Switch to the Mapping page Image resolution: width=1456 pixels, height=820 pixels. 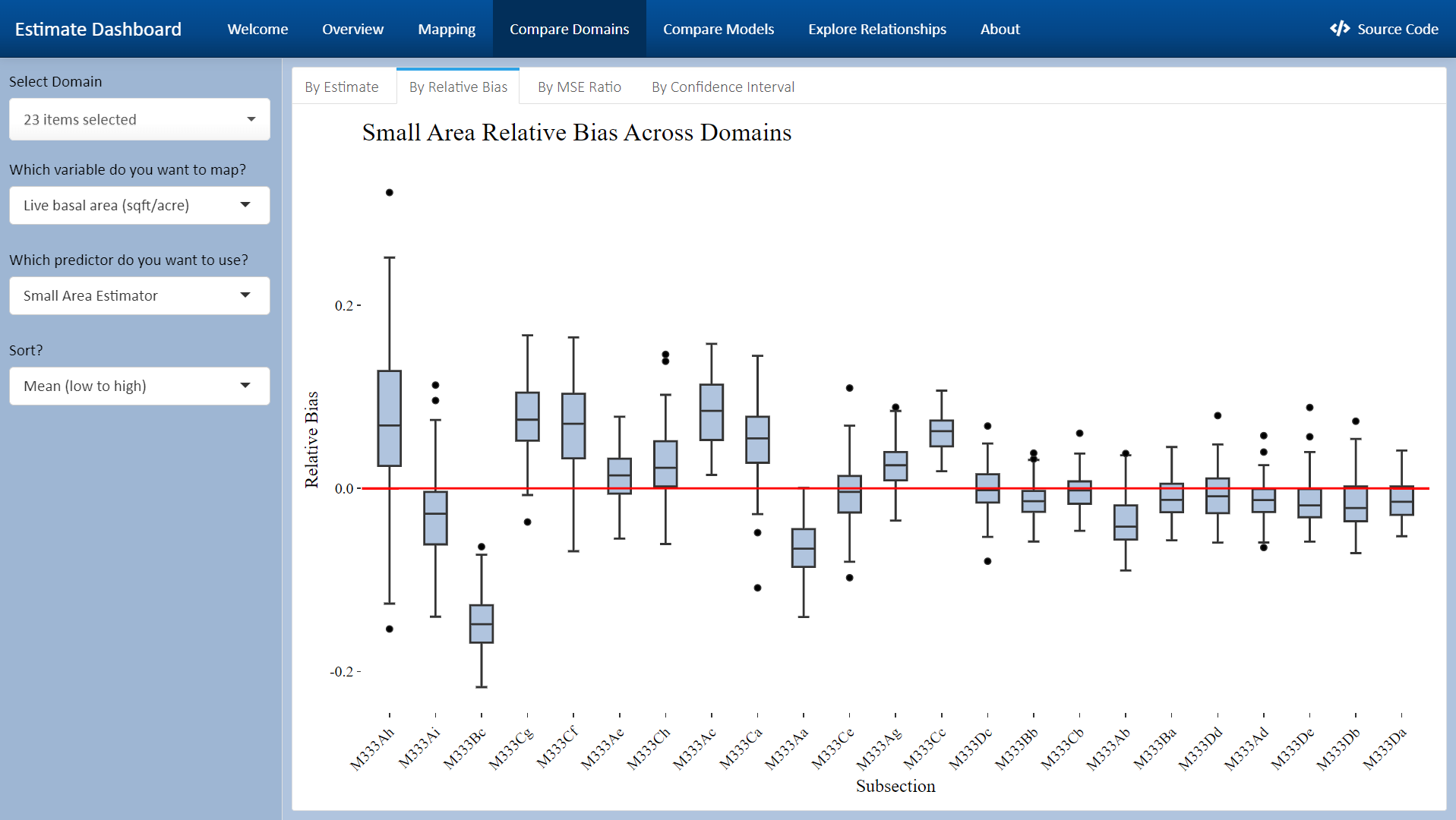coord(447,29)
